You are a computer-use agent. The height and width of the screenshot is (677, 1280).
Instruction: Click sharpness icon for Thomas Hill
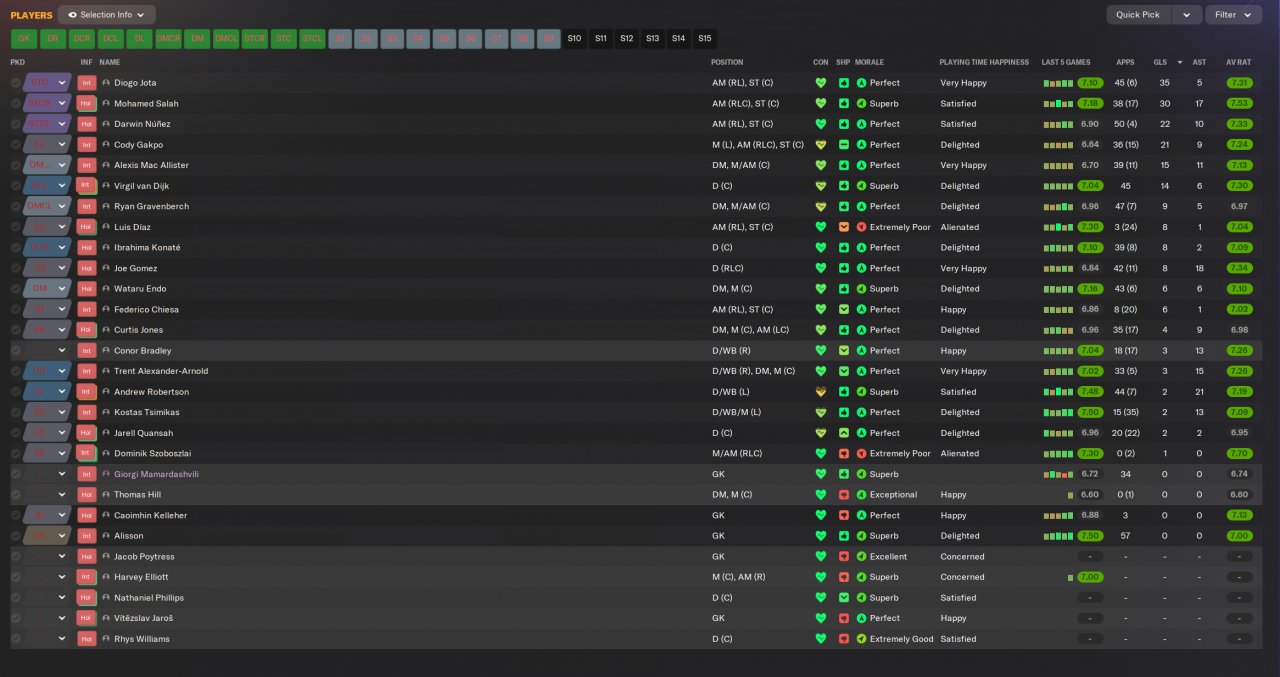[x=844, y=495]
